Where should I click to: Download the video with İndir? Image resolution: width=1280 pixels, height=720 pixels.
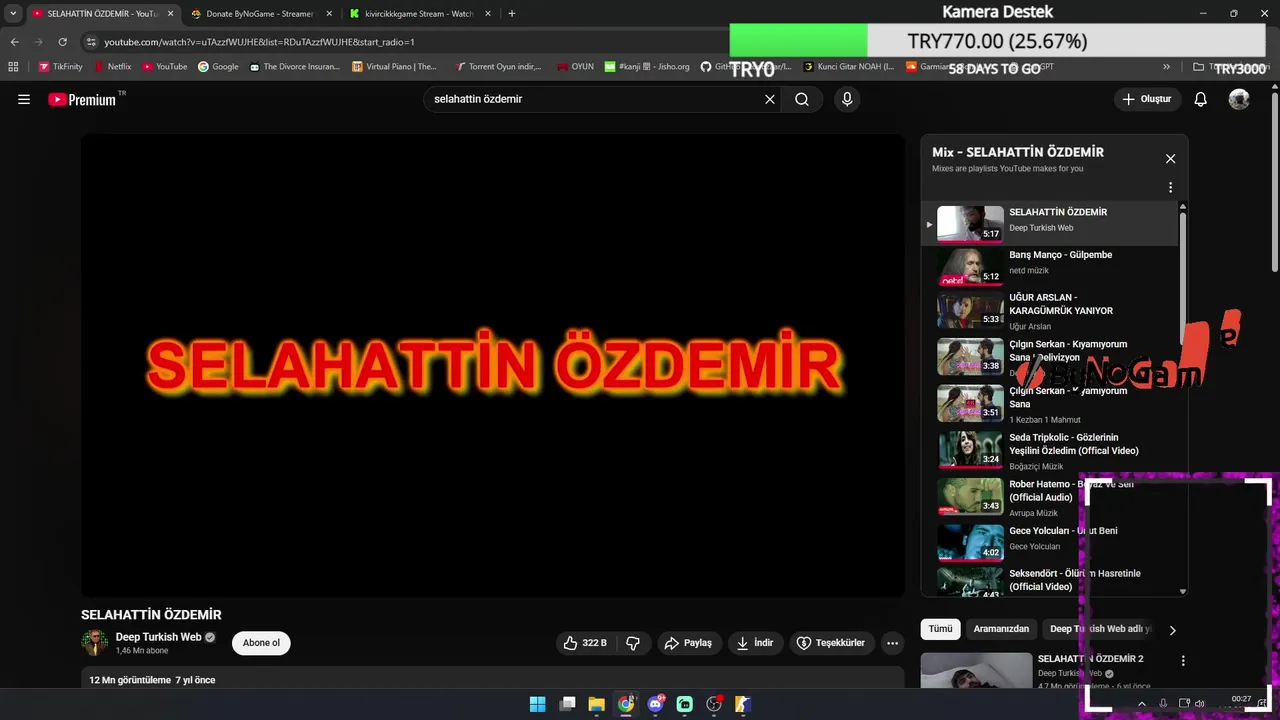755,643
